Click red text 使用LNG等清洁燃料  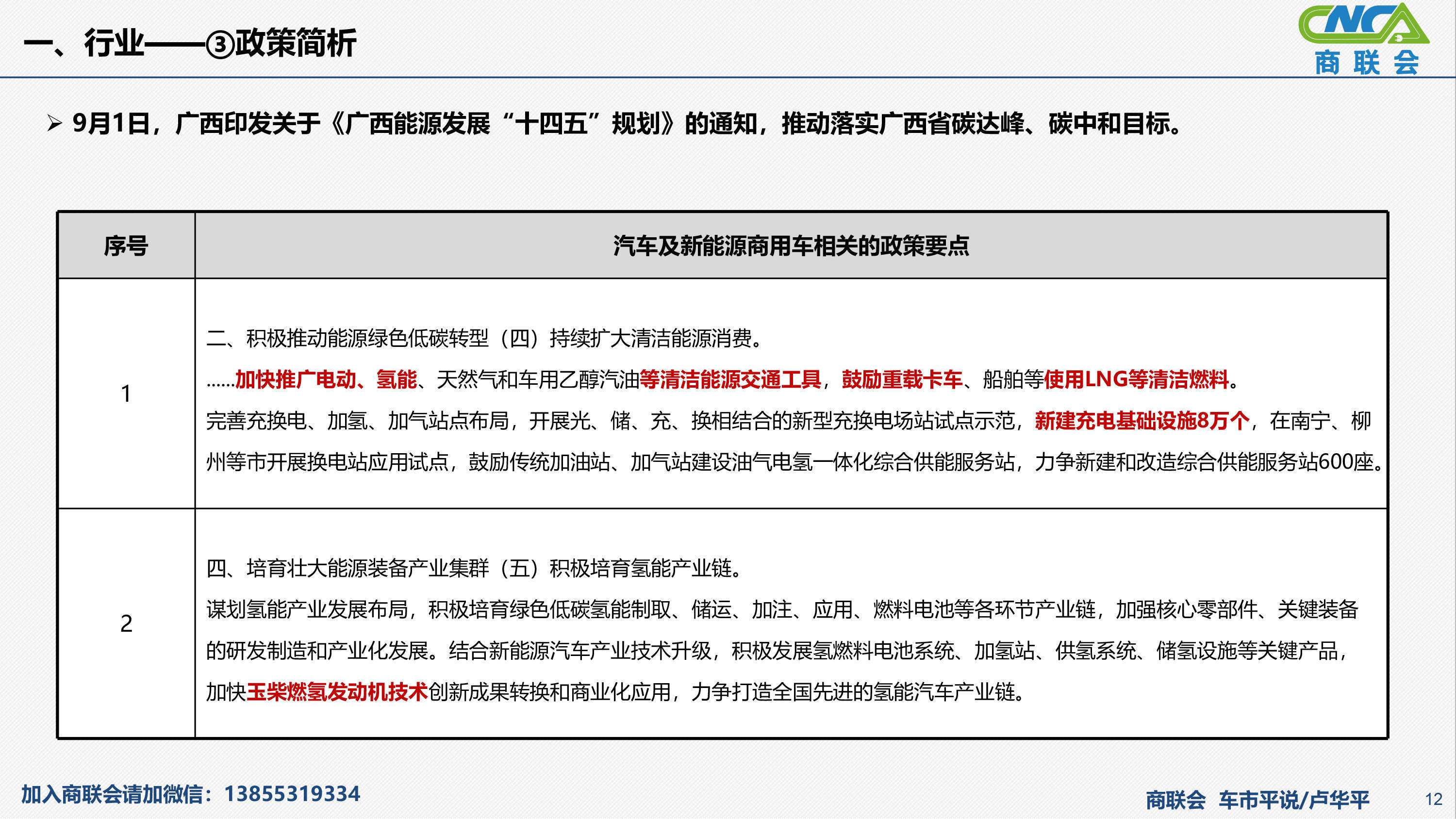coord(1136,379)
